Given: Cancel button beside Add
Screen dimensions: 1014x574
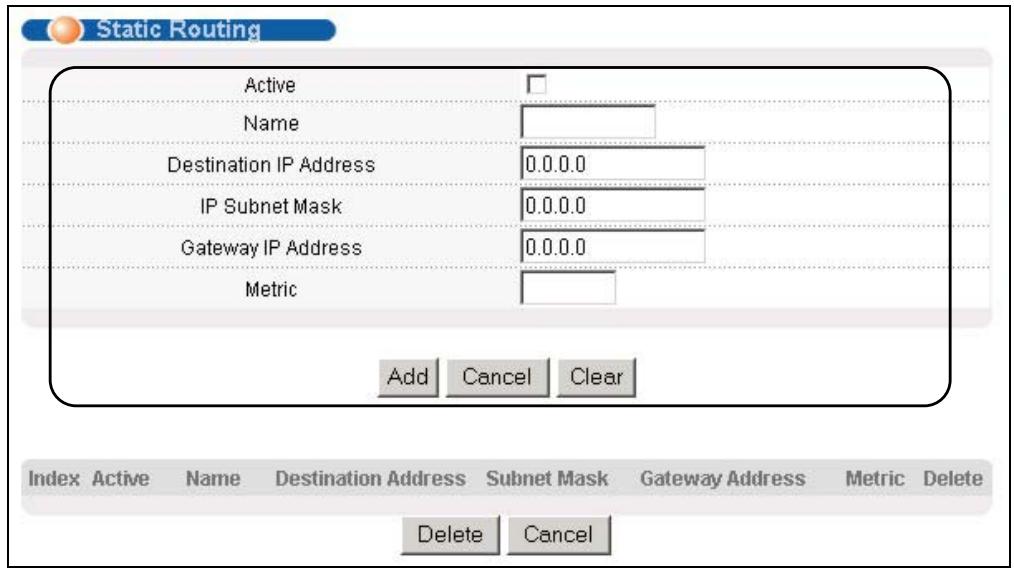Looking at the screenshot, I should [497, 377].
